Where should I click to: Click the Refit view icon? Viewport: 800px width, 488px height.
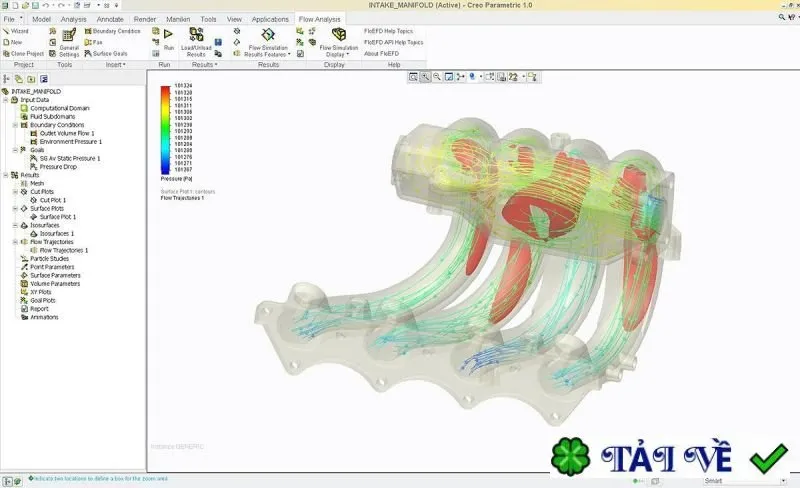point(413,77)
